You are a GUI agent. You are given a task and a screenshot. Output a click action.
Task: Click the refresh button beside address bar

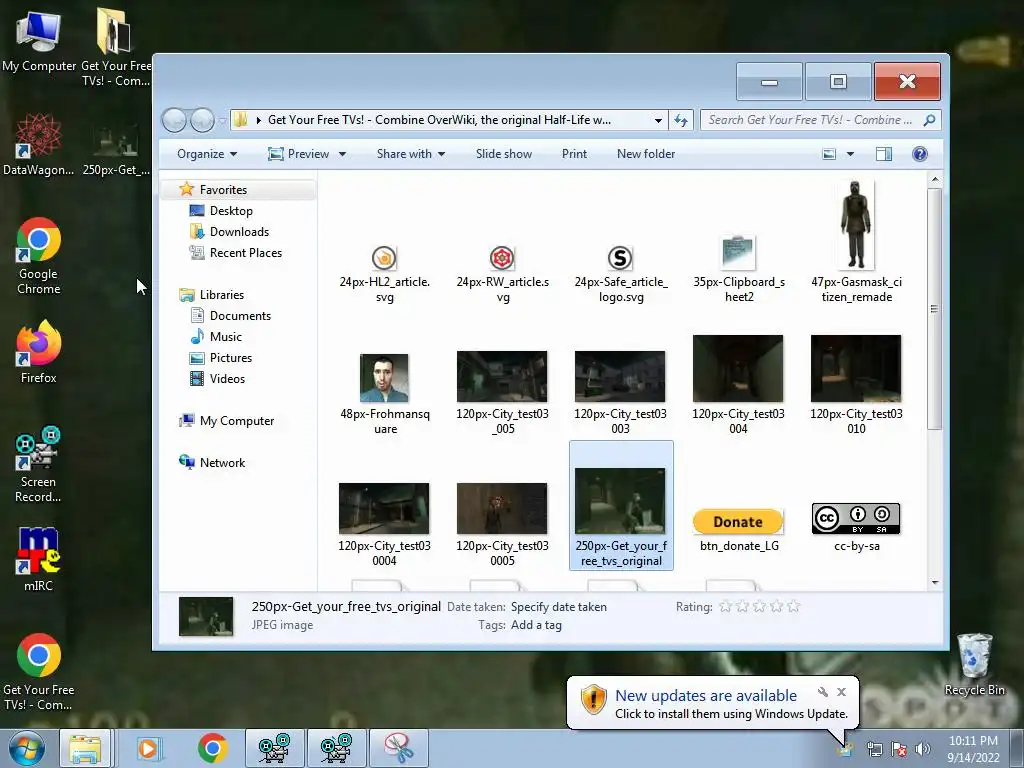pos(680,120)
